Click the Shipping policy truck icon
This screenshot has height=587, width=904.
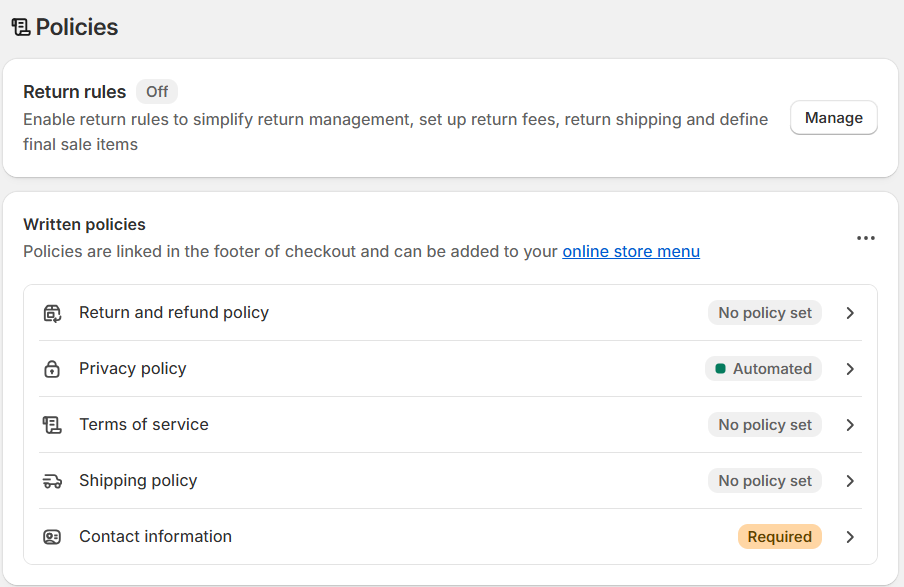(x=51, y=480)
